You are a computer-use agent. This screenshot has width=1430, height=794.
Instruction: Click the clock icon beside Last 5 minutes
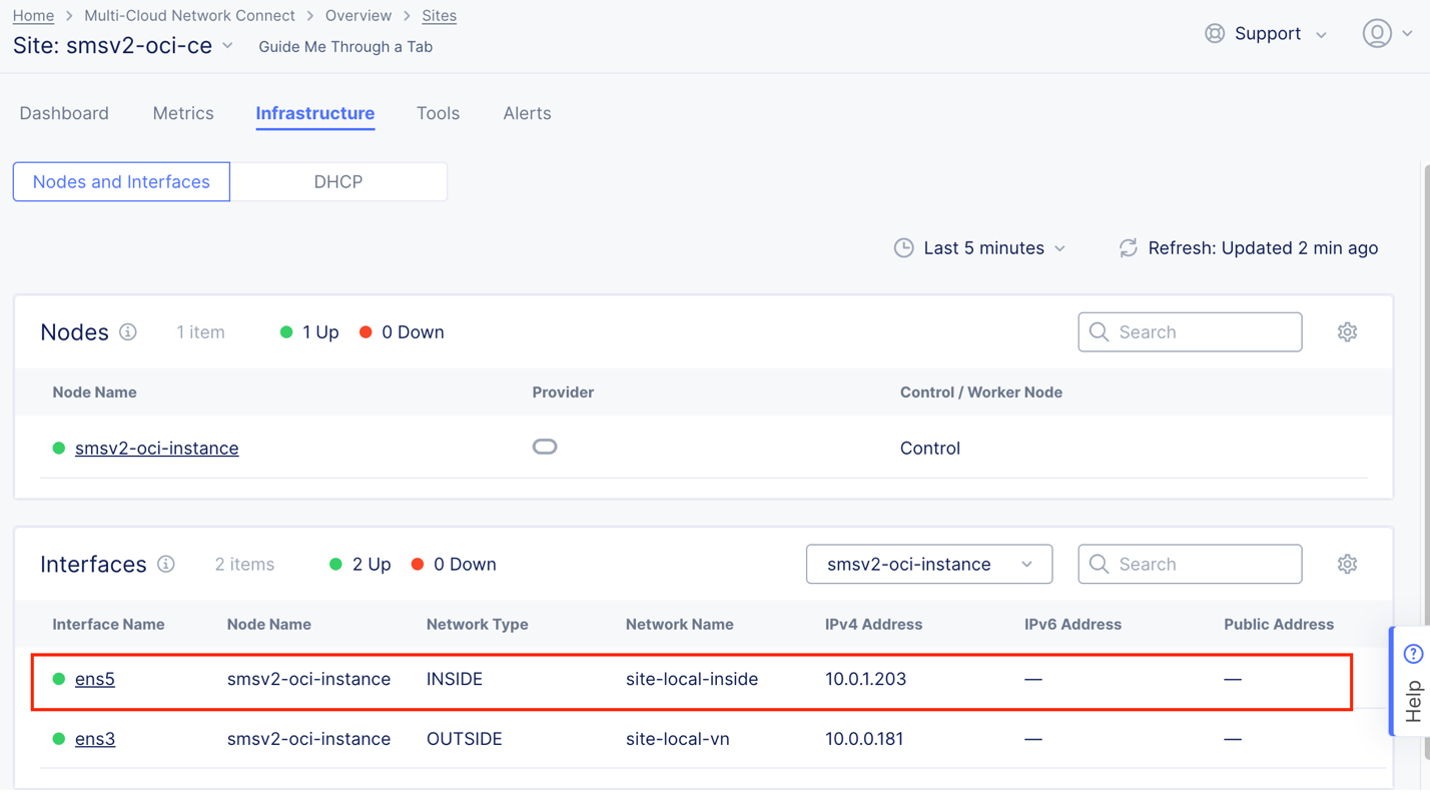[904, 248]
